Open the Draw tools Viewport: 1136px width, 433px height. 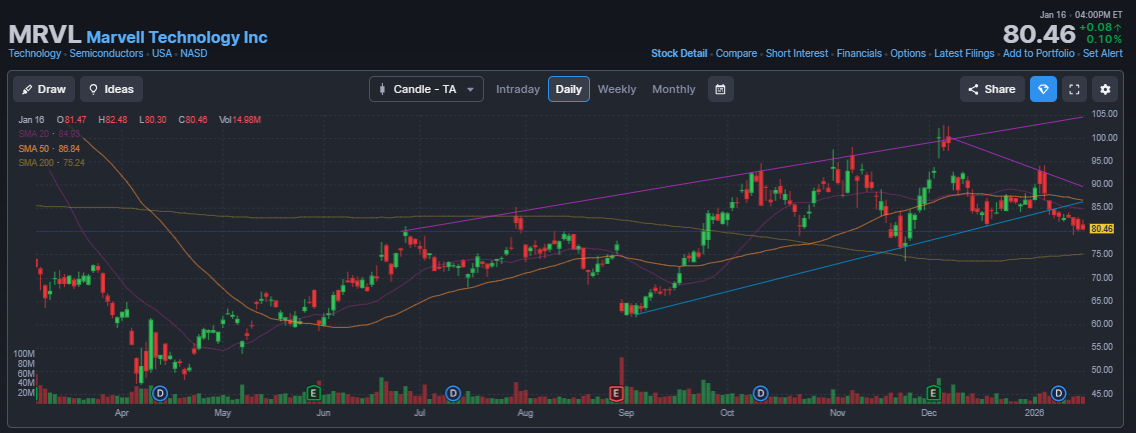click(44, 89)
